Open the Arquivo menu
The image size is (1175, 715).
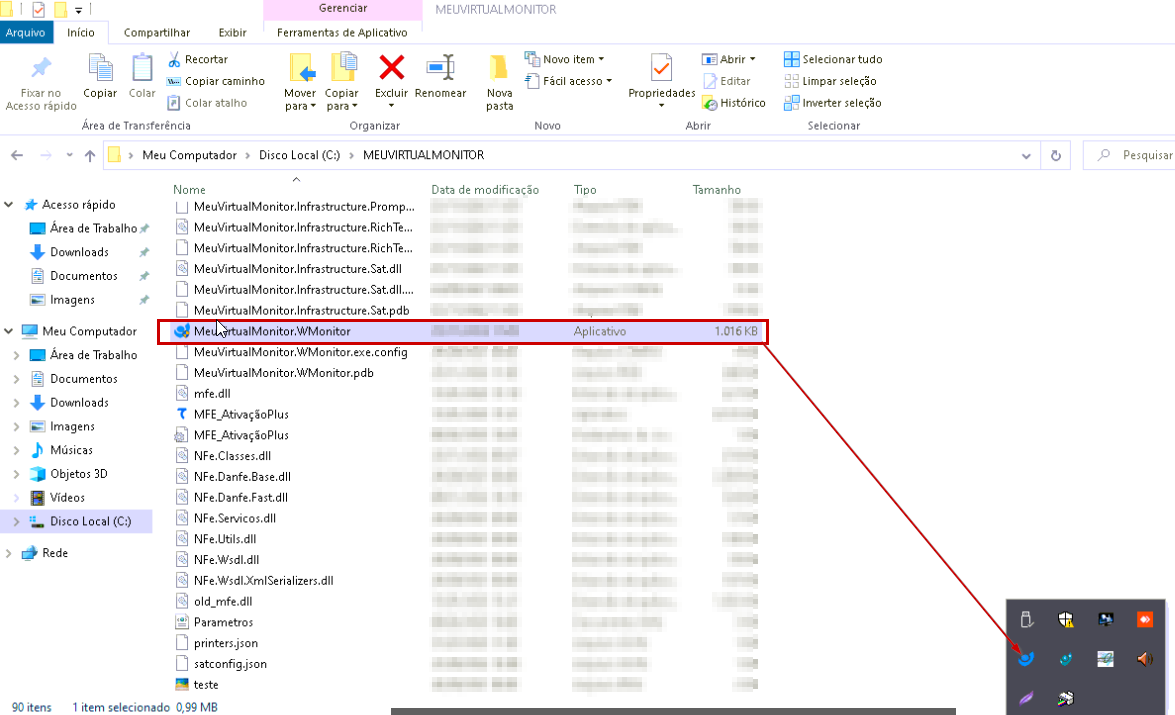click(25, 33)
